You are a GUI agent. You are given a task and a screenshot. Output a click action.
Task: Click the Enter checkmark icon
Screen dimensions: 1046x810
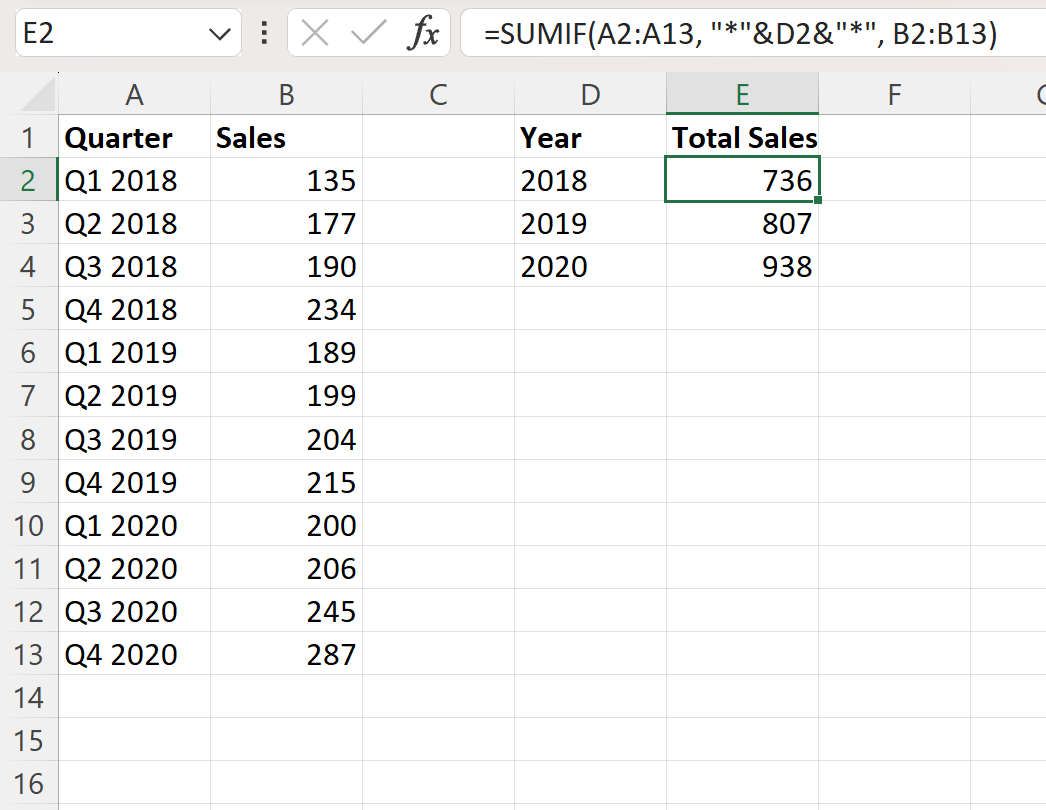367,33
